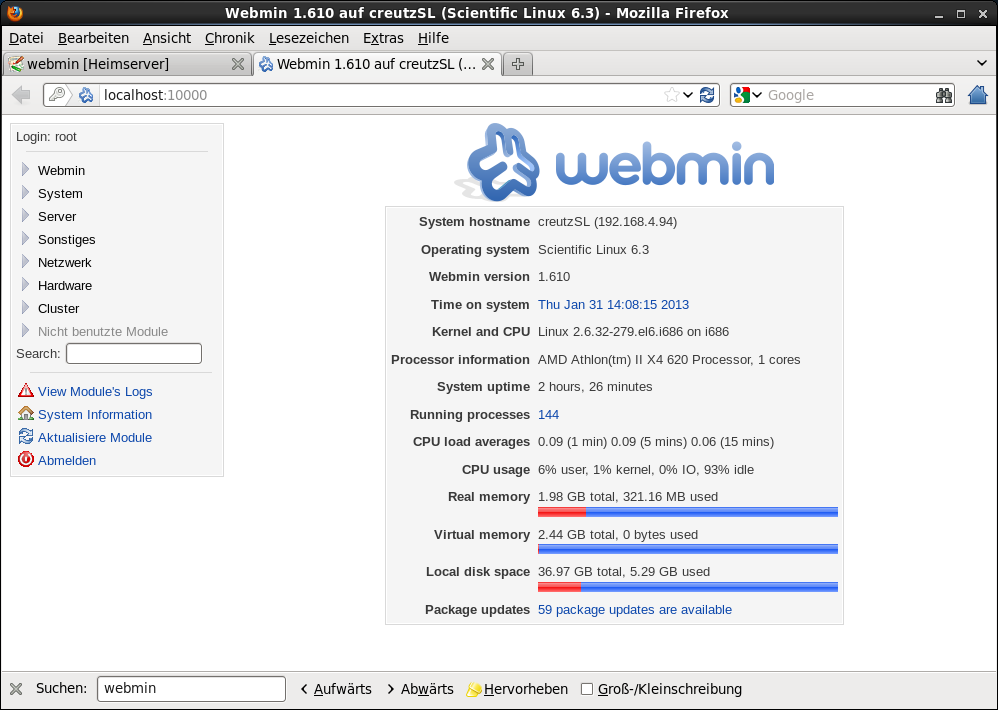This screenshot has width=998, height=710.
Task: Click the red Abmelden logout icon
Action: (x=26, y=460)
